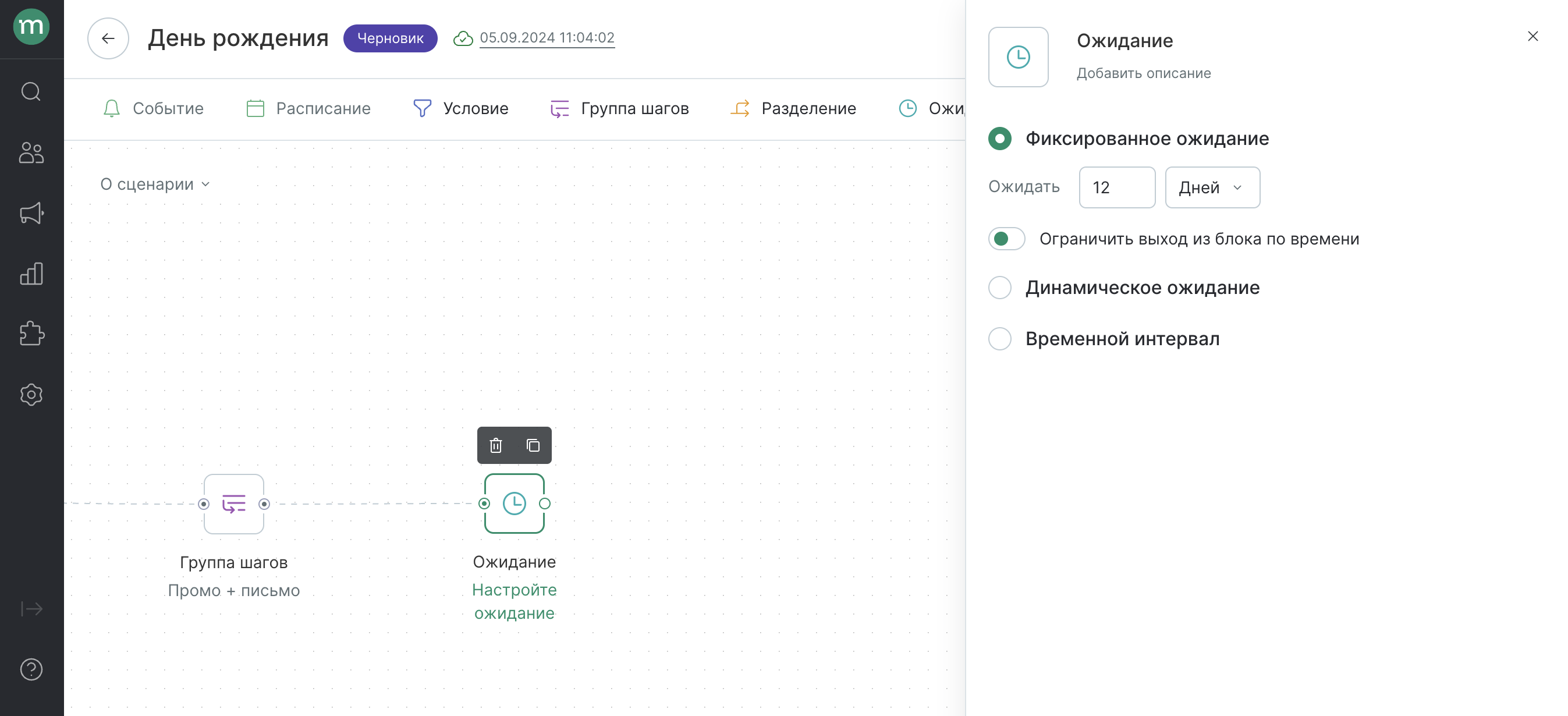Add a Расписание block from toolbar
This screenshot has height=716, width=1568.
(308, 108)
